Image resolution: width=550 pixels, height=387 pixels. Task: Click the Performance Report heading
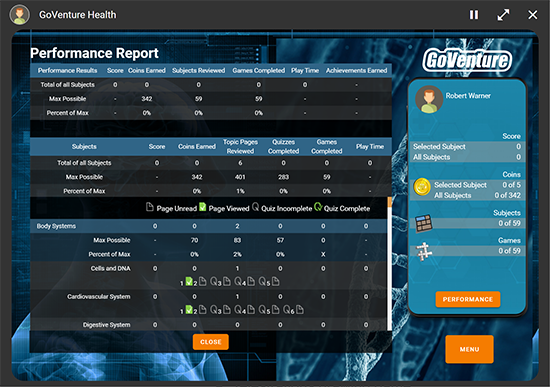[94, 53]
